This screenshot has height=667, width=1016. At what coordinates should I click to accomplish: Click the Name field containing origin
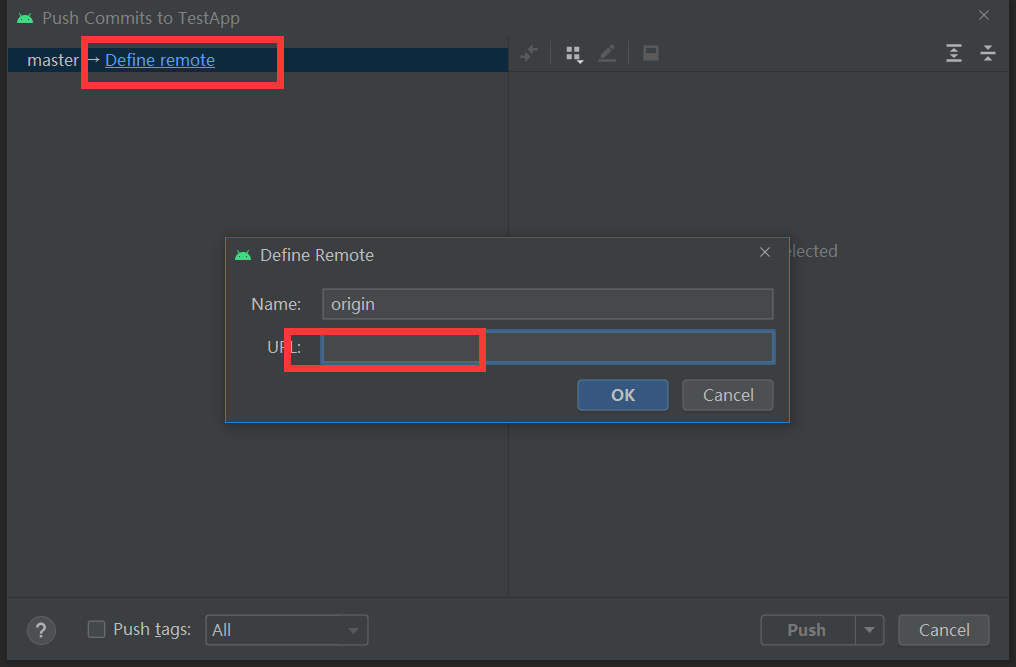tap(548, 304)
